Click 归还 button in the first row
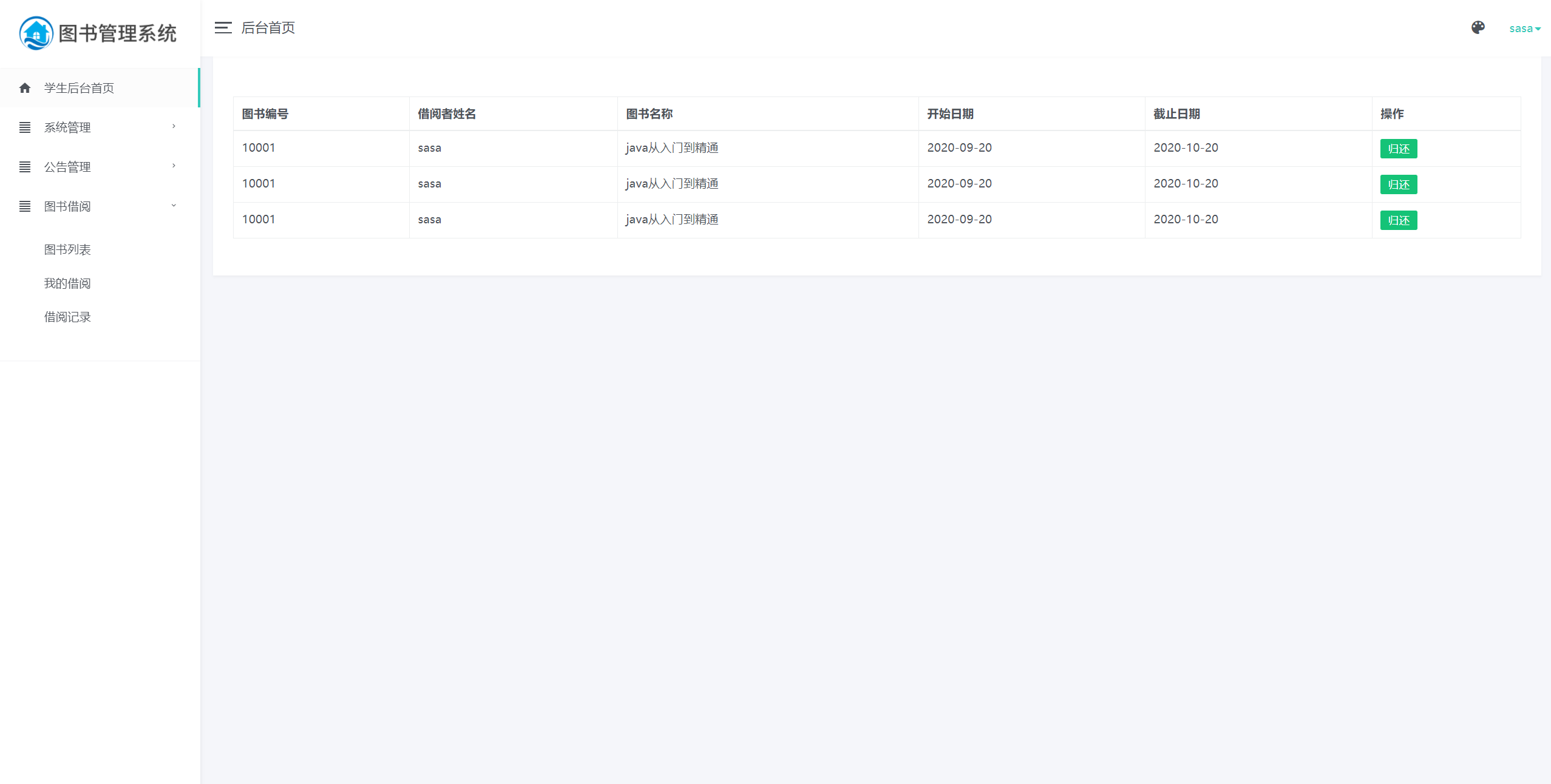 click(x=1398, y=149)
